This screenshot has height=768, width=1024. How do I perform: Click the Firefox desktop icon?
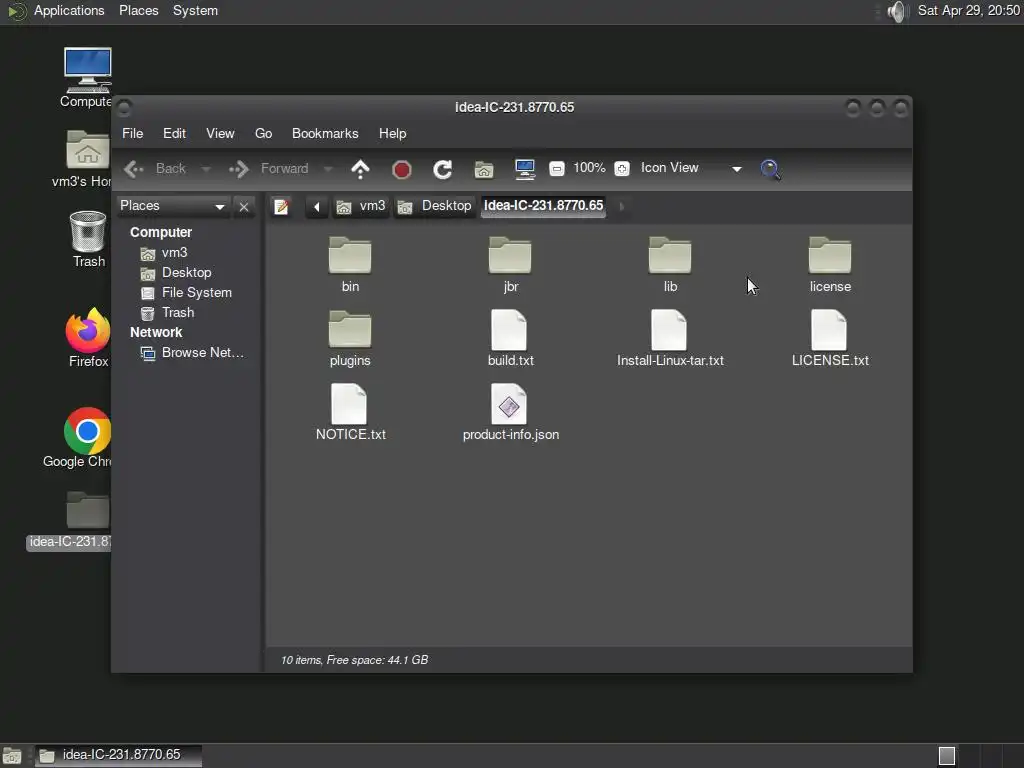tap(88, 338)
